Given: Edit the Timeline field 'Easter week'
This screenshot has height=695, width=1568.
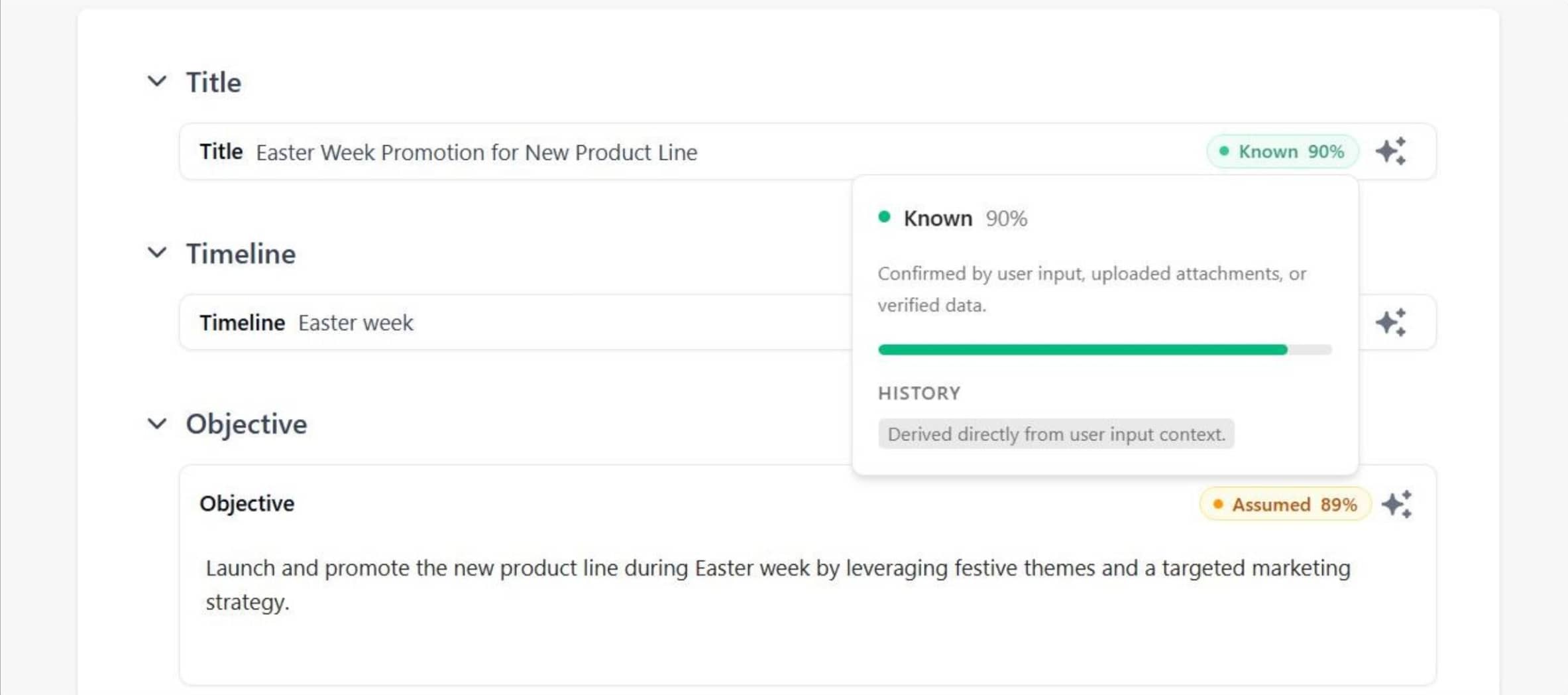Looking at the screenshot, I should [x=355, y=323].
